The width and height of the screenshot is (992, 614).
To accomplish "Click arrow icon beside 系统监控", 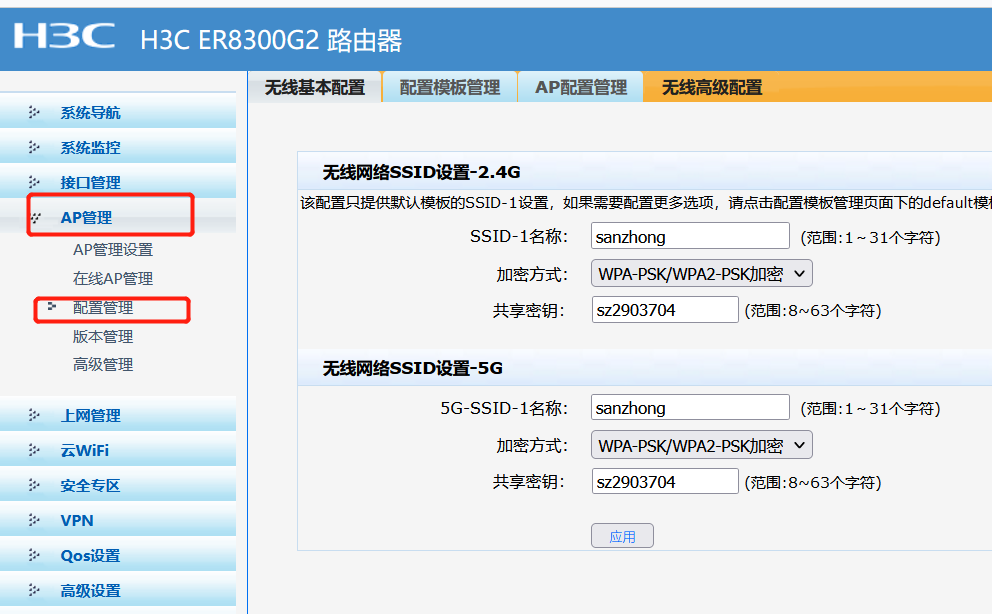I will click(34, 147).
